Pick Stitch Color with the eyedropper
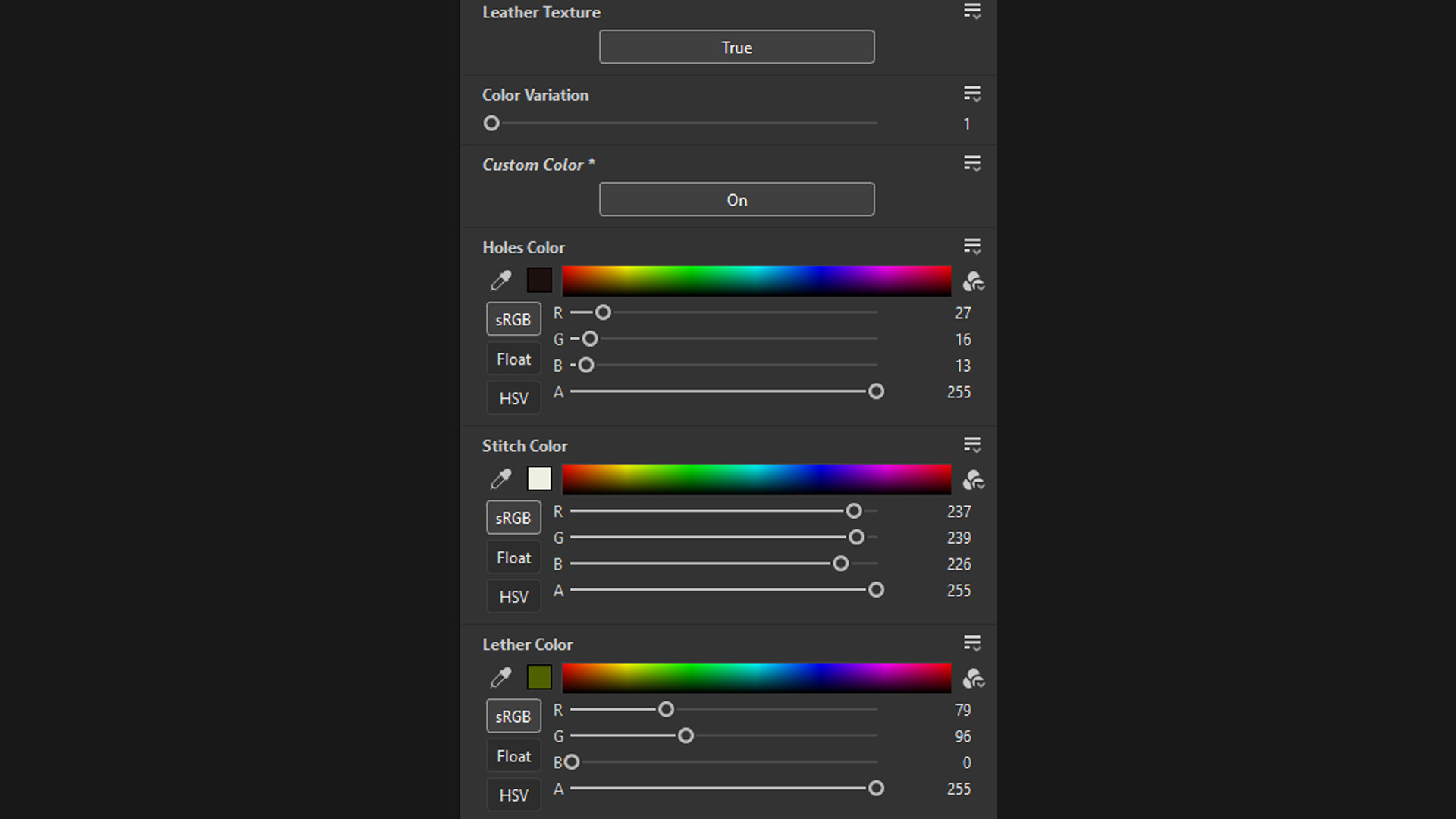The height and width of the screenshot is (819, 1456). point(500,479)
